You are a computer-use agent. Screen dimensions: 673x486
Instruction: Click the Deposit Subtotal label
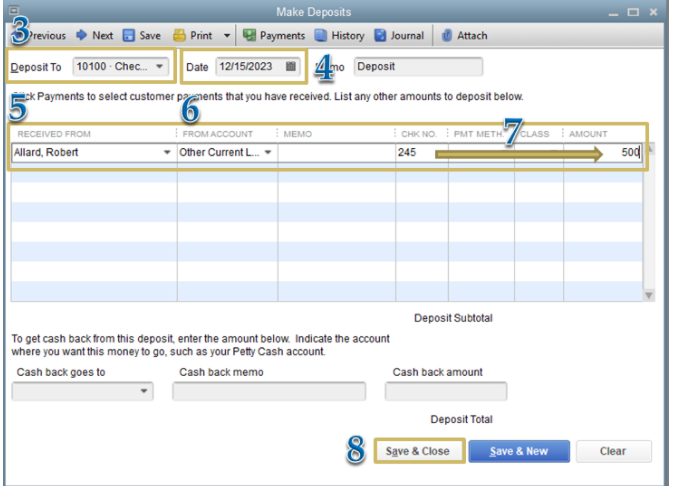453,318
